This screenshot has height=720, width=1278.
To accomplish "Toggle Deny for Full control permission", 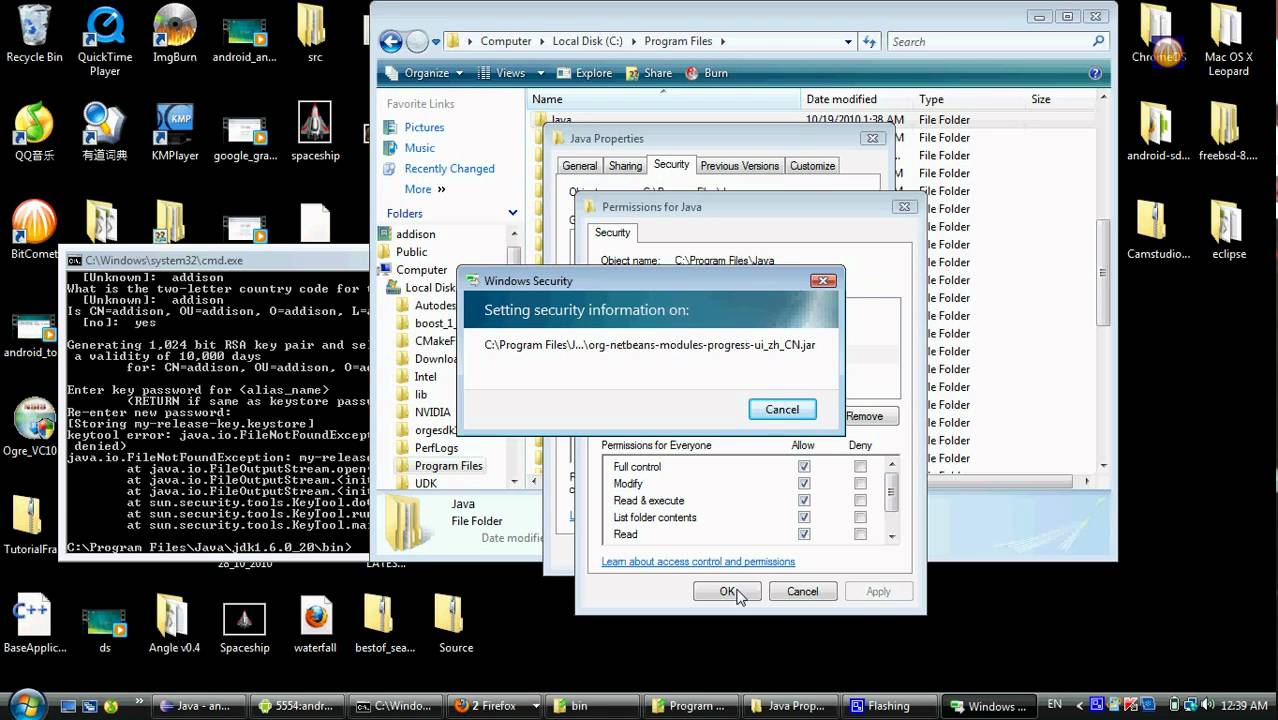I will [860, 467].
